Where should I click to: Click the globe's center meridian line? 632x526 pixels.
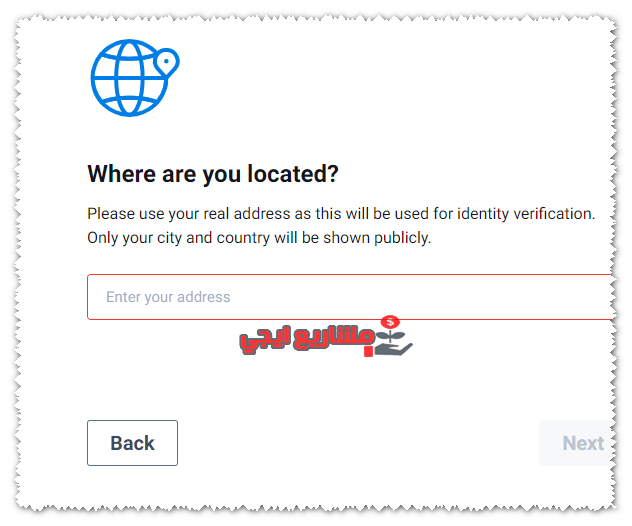[x=129, y=78]
